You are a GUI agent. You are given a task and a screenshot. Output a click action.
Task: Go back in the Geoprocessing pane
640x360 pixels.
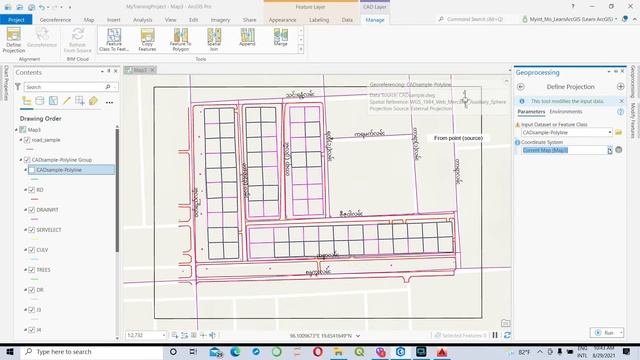click(520, 87)
